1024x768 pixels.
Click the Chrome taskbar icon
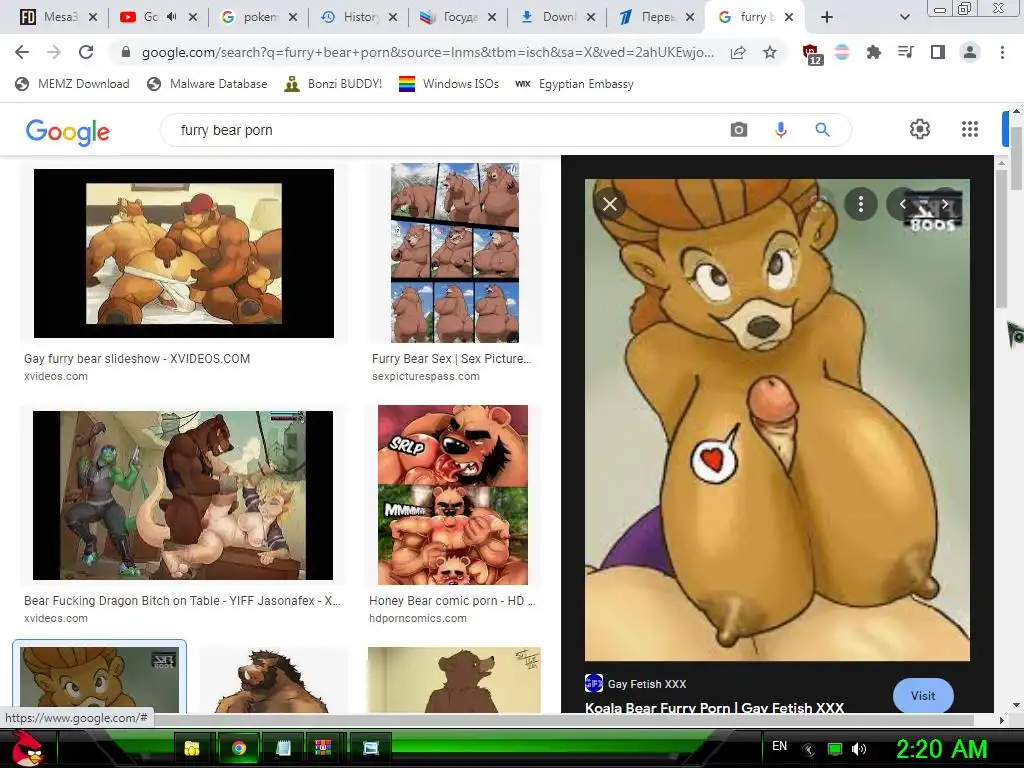pyautogui.click(x=239, y=748)
